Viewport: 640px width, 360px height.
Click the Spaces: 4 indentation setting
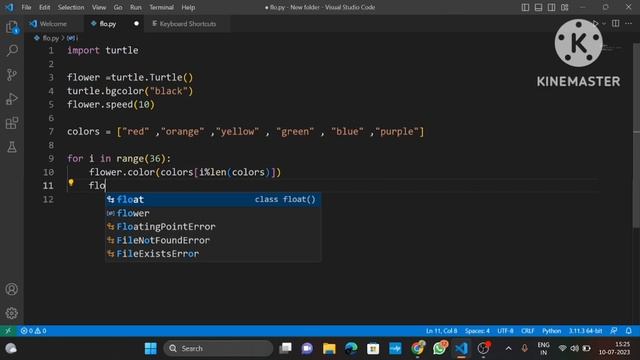tap(477, 331)
